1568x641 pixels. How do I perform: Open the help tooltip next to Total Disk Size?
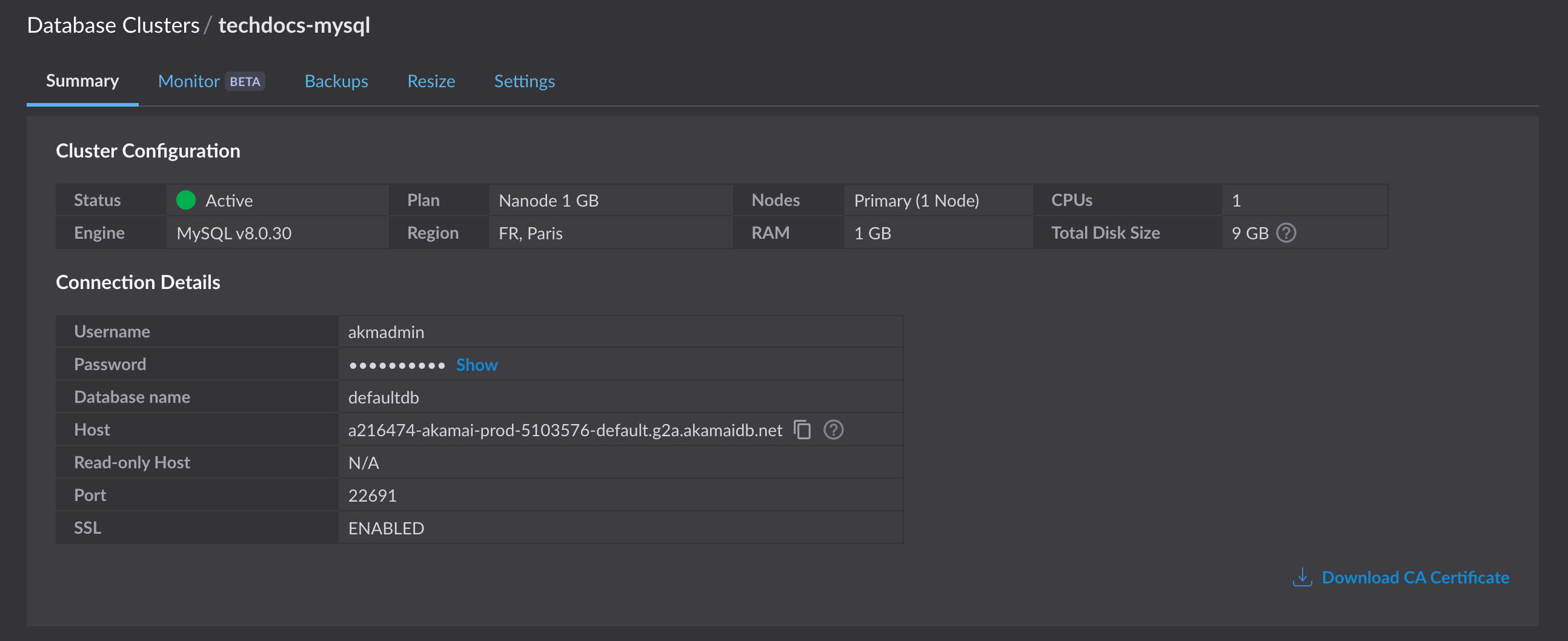[x=1287, y=232]
